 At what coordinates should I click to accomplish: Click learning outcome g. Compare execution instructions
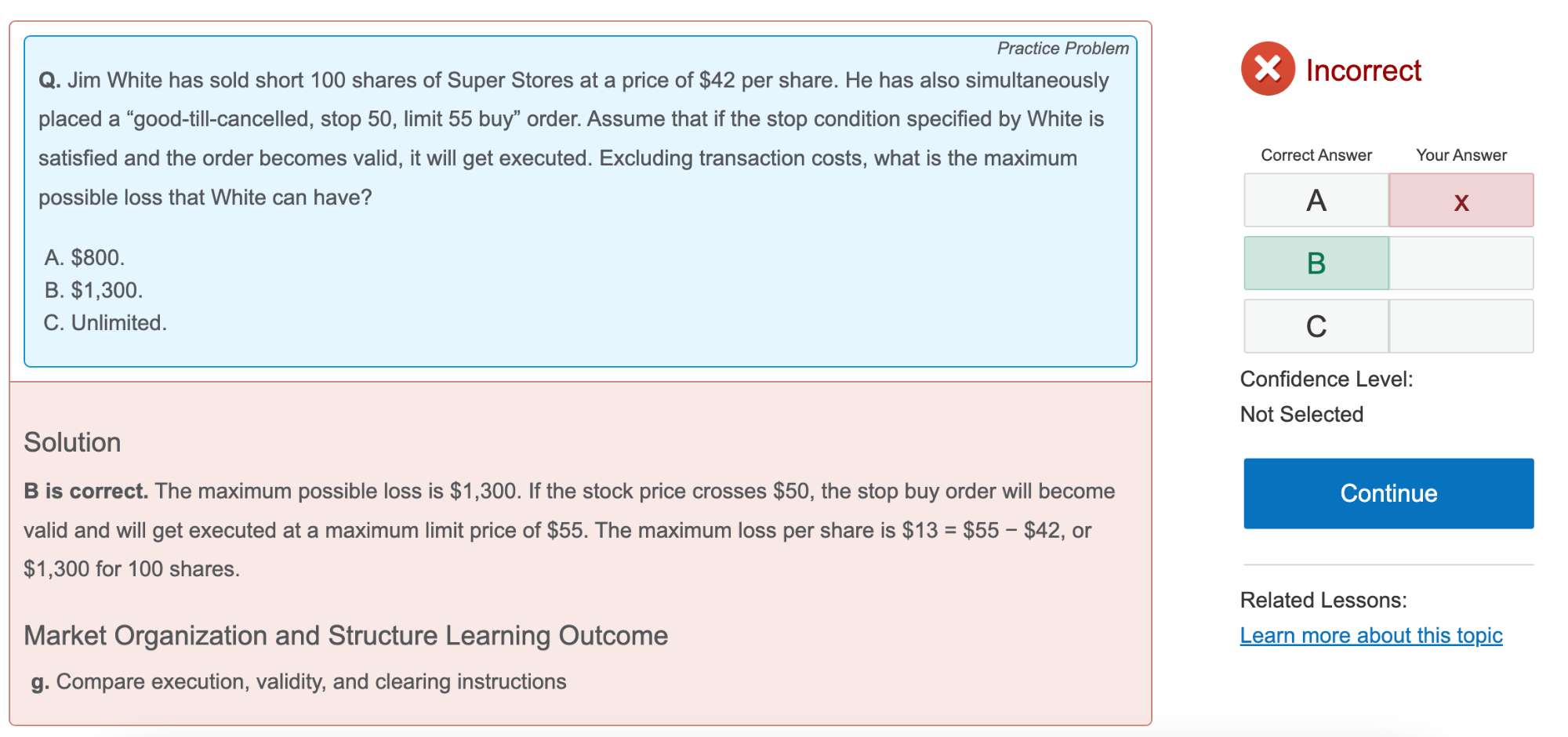pos(299,681)
